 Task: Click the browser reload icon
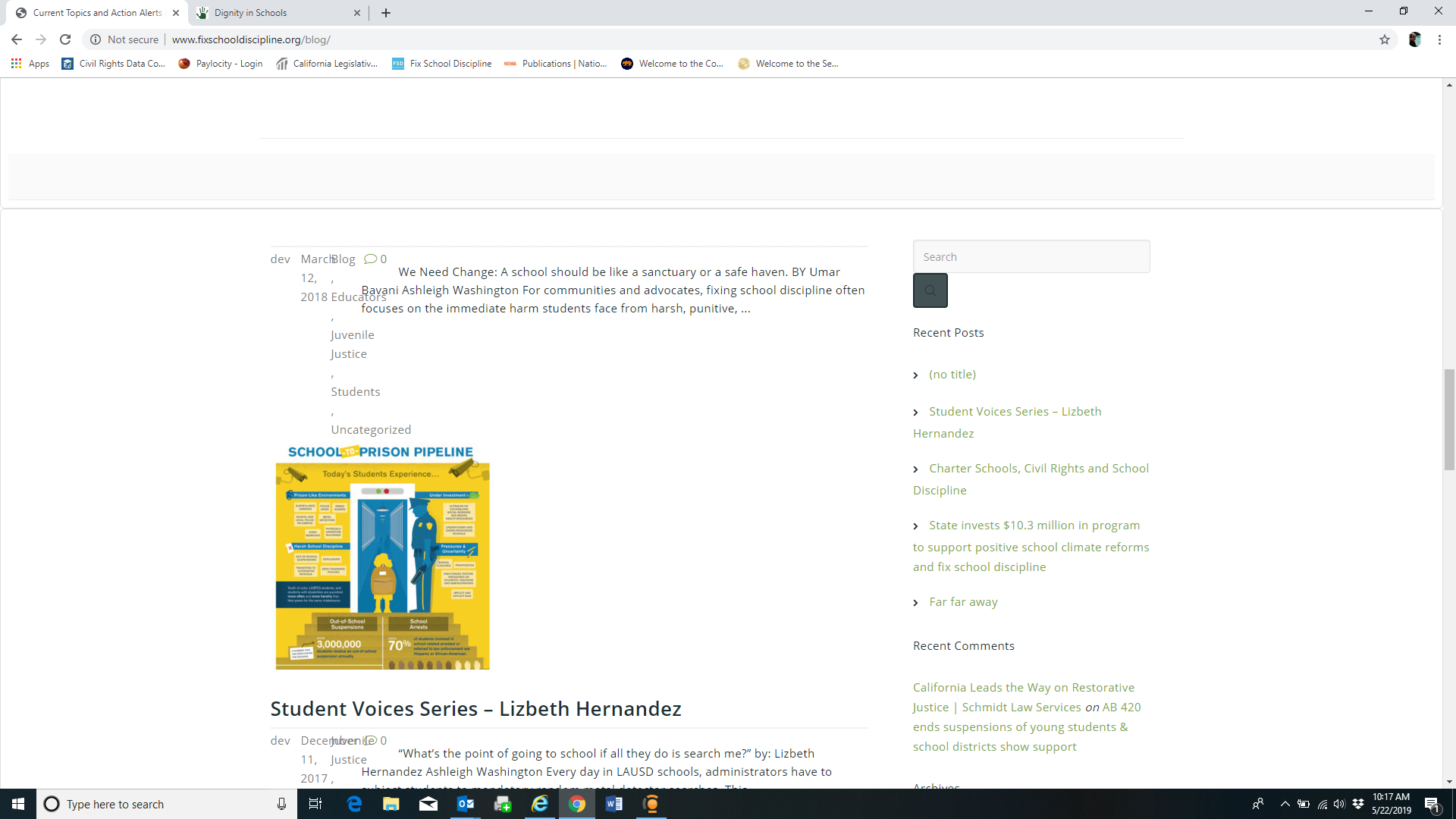click(x=65, y=39)
